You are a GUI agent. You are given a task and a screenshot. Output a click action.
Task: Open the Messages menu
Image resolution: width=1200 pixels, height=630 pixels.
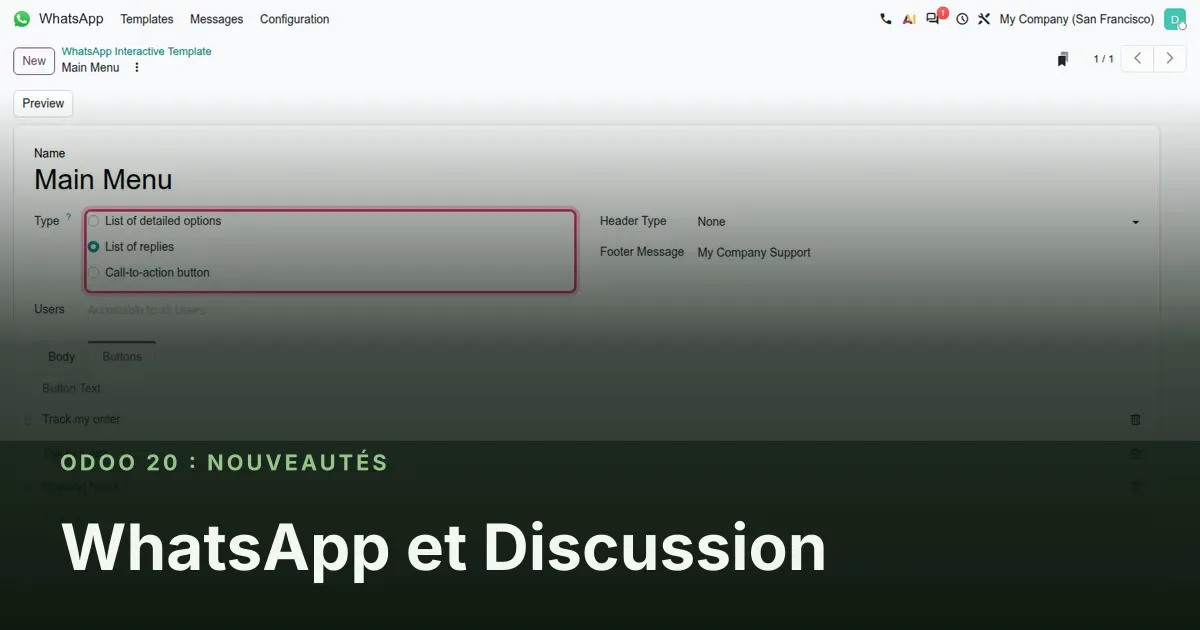coord(217,19)
